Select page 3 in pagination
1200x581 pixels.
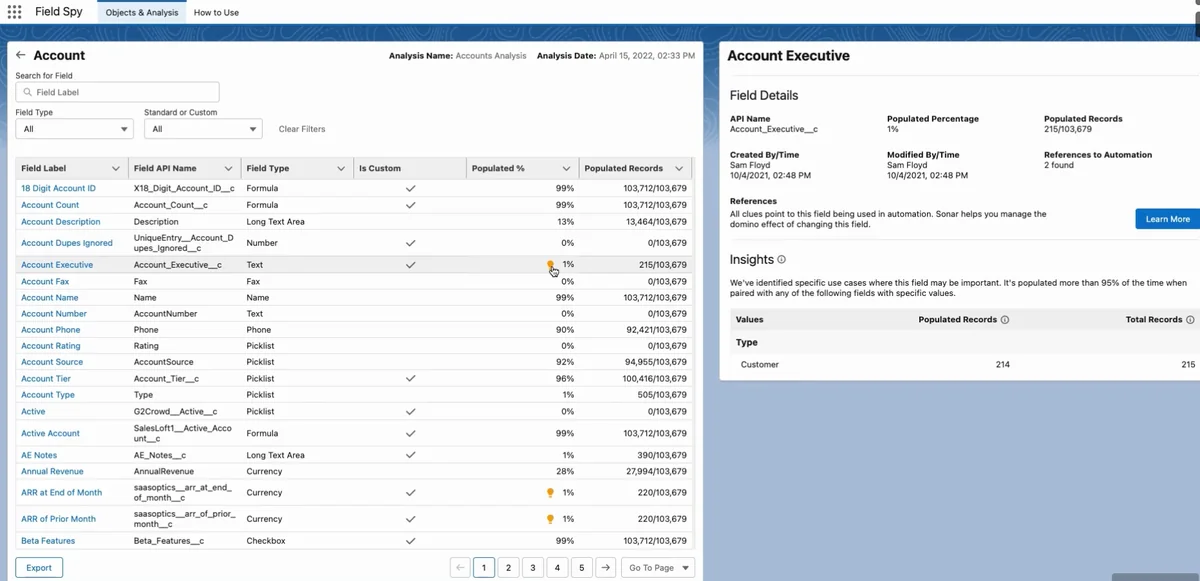(x=533, y=568)
